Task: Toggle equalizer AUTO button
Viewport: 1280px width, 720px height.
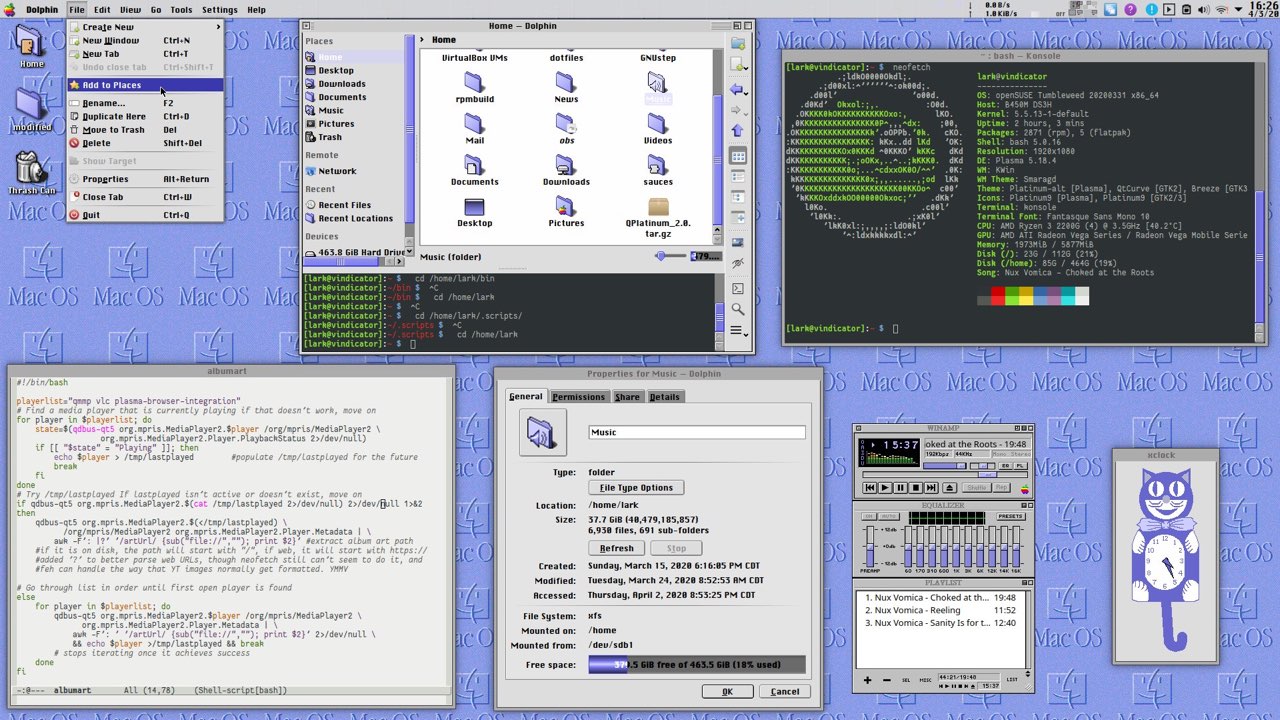Action: pos(888,516)
